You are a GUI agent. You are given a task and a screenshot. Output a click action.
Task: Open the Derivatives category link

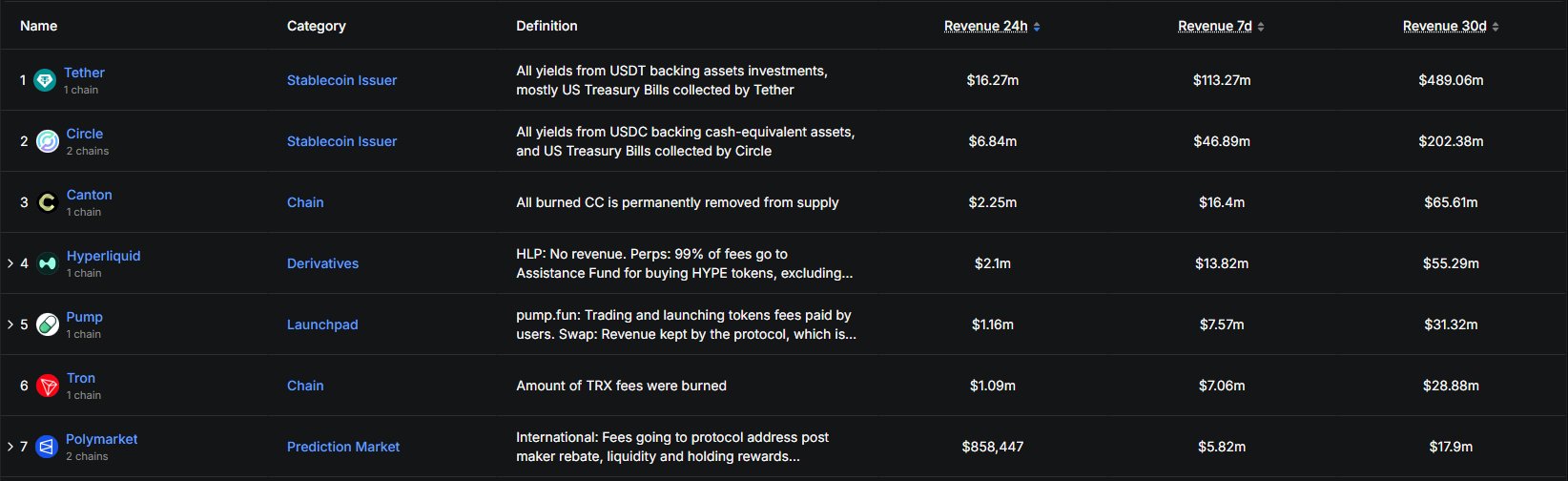point(322,263)
